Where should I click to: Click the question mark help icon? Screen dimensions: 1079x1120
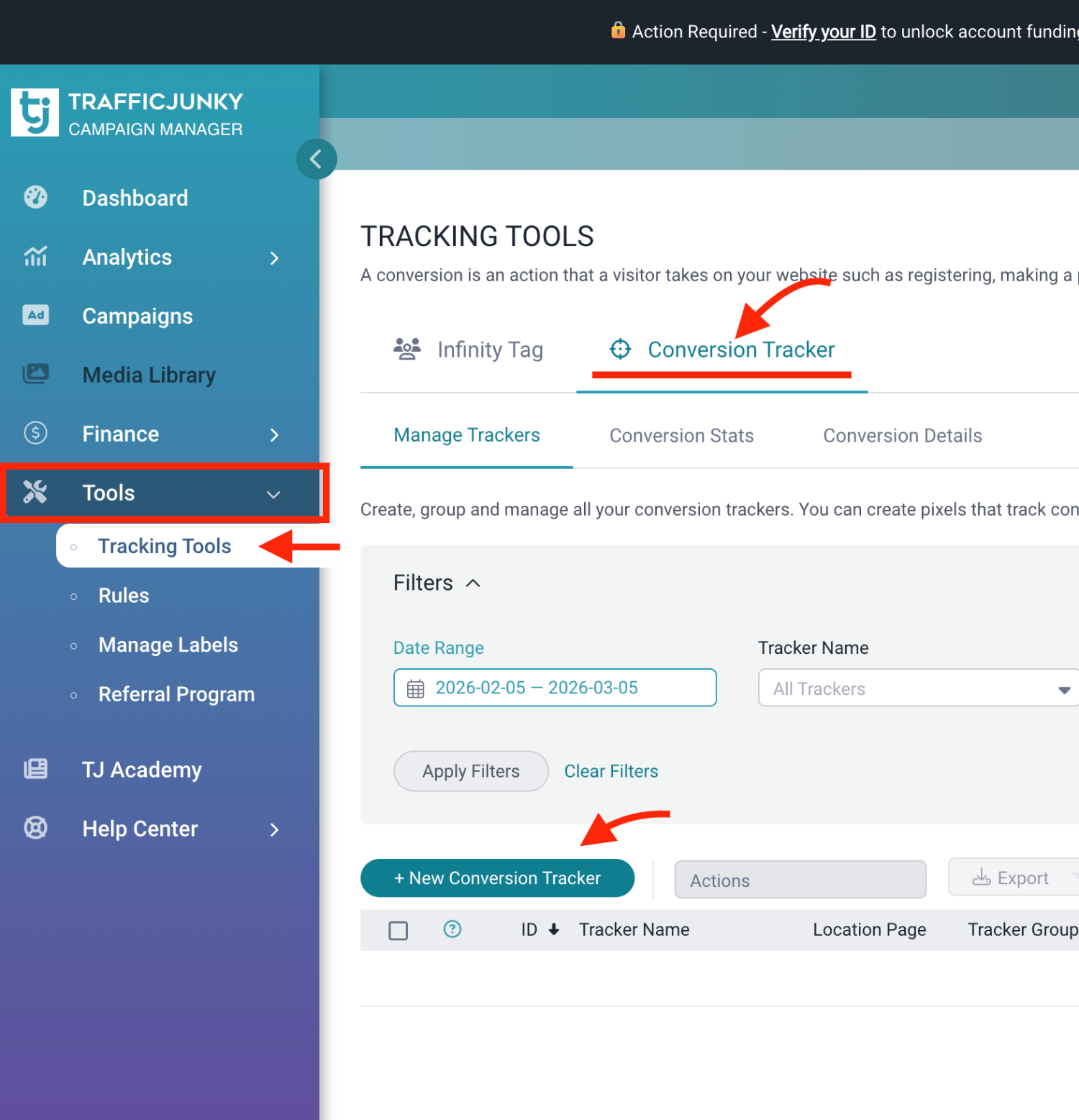(452, 929)
